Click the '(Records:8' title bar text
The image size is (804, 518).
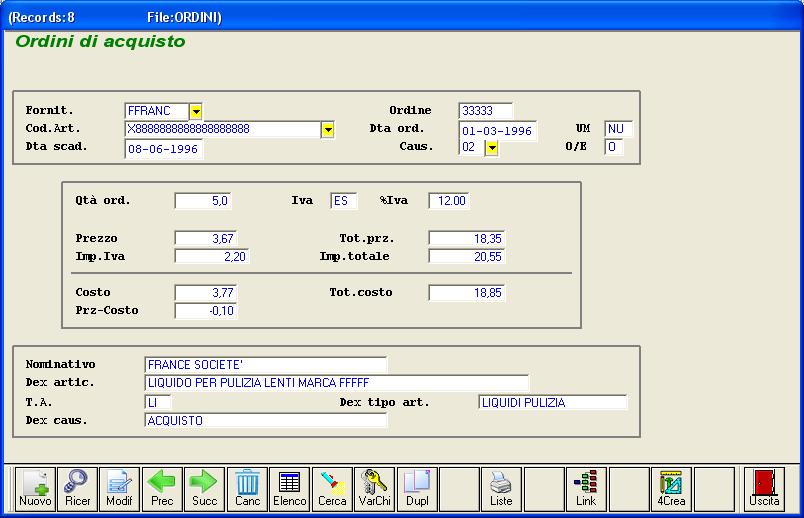click(x=42, y=17)
